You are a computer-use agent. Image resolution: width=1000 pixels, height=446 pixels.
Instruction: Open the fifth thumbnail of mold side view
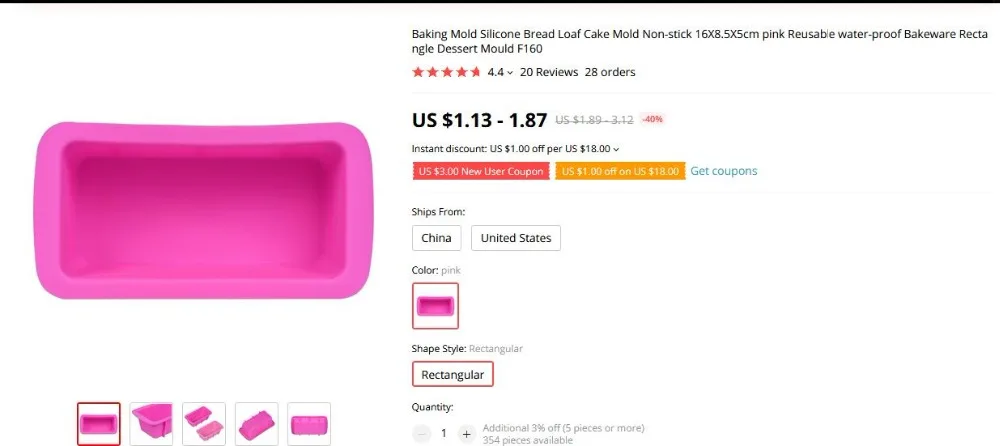309,424
